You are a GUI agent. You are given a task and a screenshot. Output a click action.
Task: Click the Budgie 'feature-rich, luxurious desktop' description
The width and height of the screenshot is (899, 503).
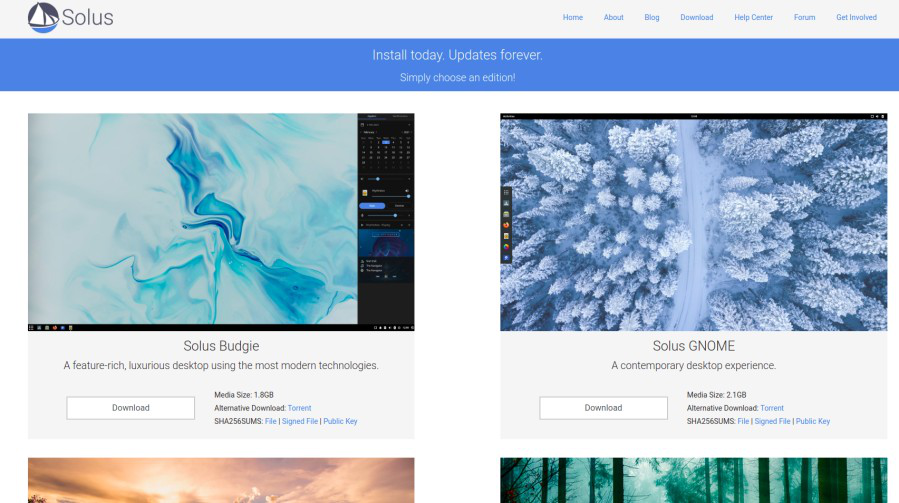(221, 365)
